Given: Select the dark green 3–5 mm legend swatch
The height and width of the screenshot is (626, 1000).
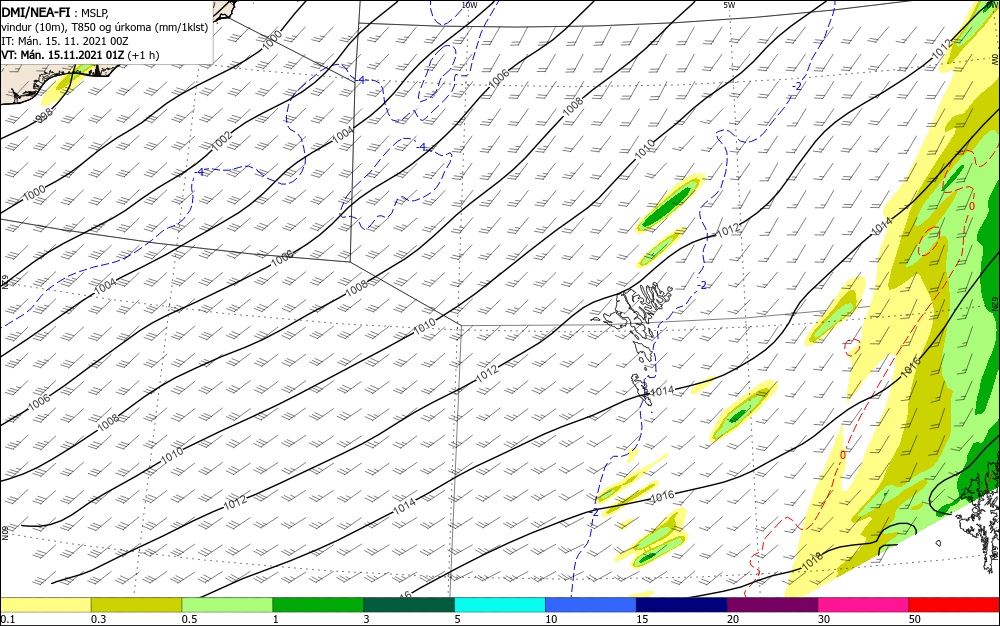Looking at the screenshot, I should point(409,605).
